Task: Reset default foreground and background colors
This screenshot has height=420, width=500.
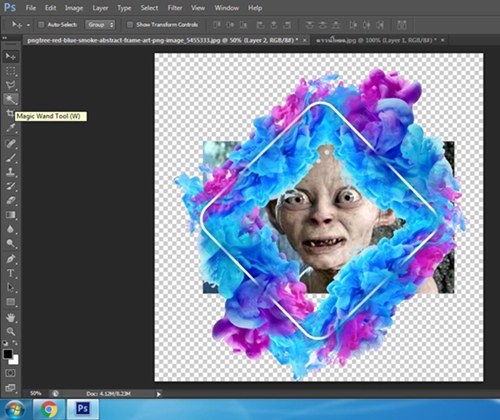Action: click(x=5, y=343)
